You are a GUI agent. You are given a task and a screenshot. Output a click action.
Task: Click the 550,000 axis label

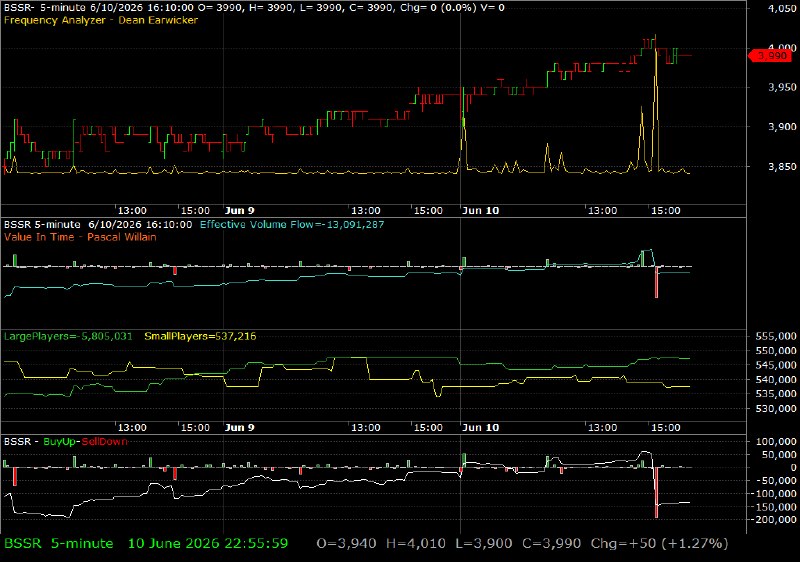(776, 351)
